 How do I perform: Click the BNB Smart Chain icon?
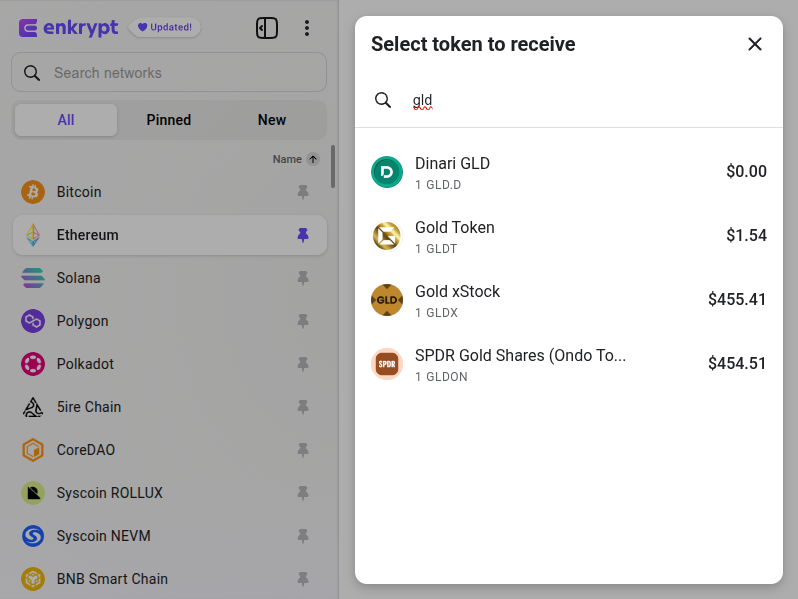(33, 579)
